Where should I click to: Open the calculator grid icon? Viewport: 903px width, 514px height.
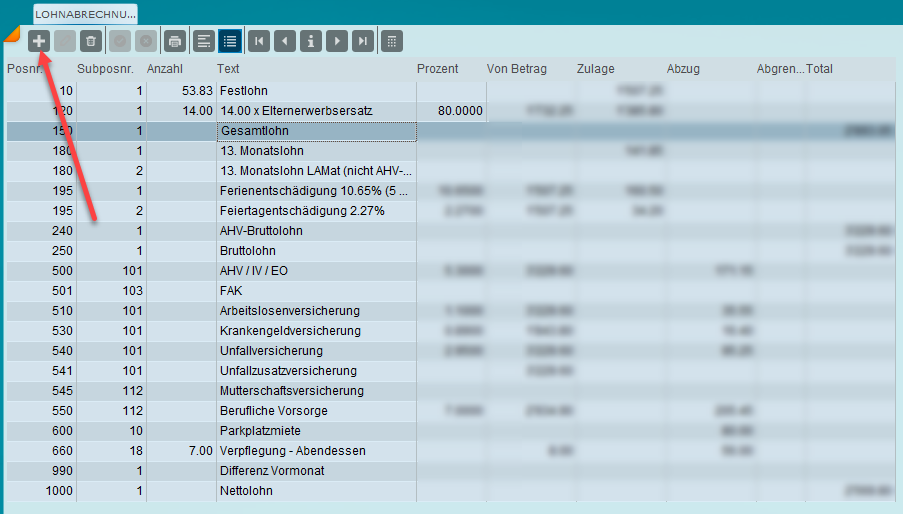[x=393, y=41]
